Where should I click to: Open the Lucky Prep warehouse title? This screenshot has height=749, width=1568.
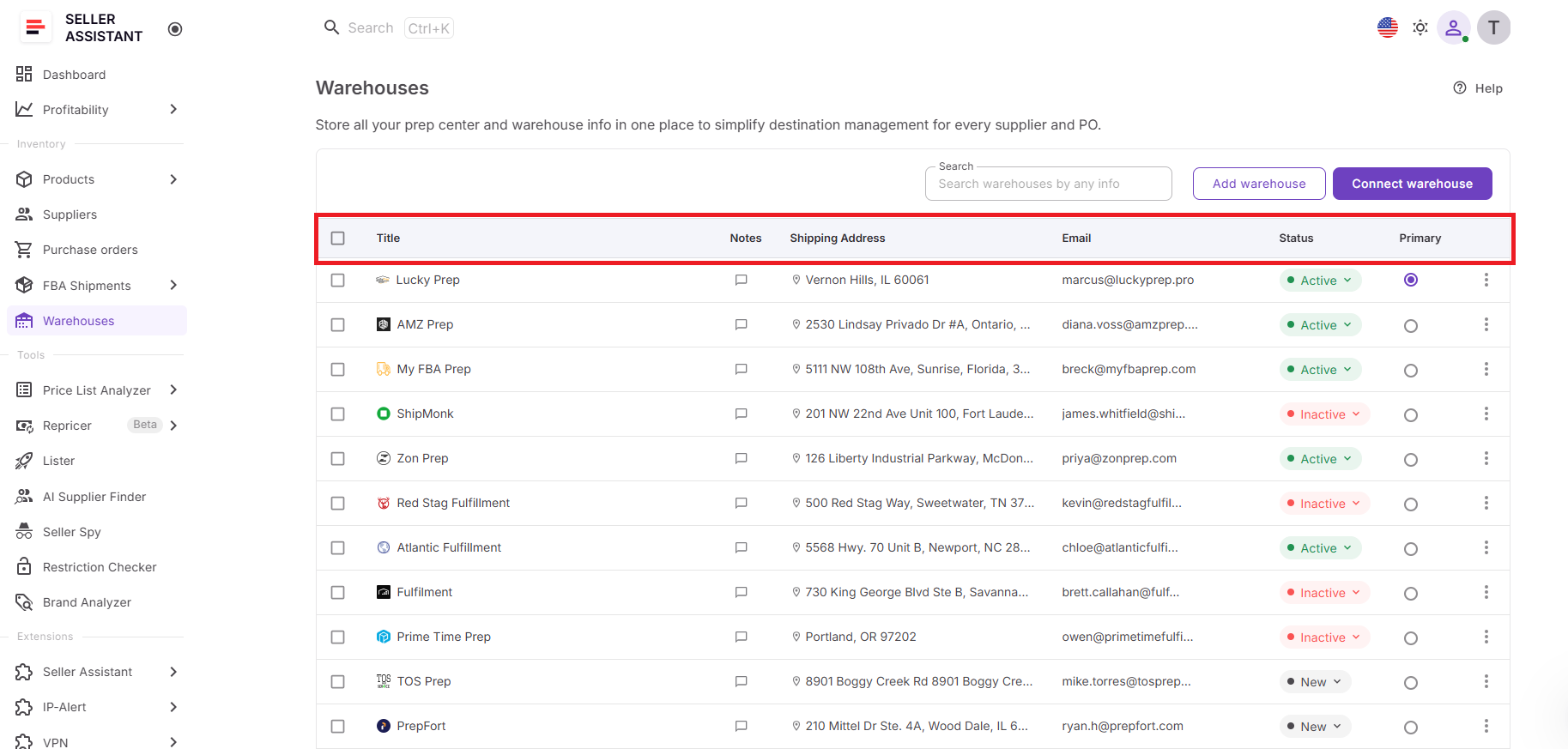(x=428, y=280)
